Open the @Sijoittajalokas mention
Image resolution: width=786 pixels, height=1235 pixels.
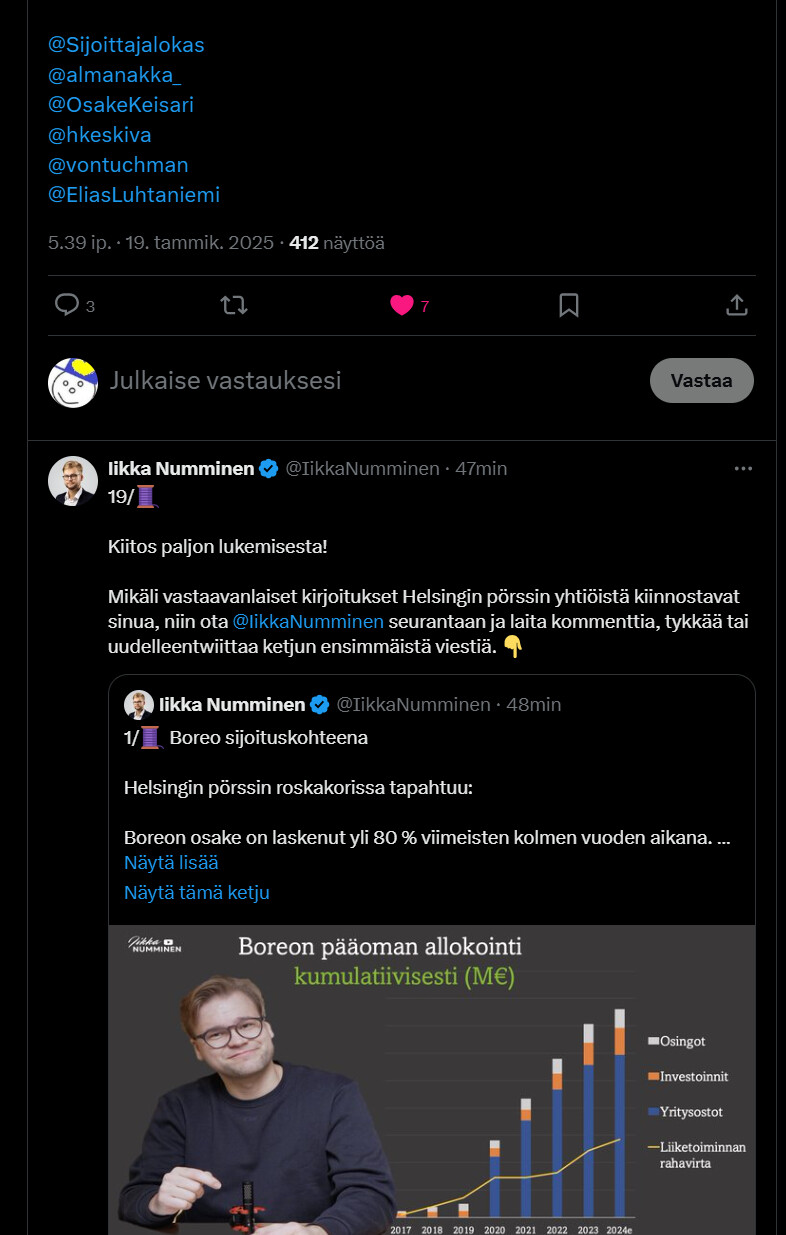[x=126, y=45]
